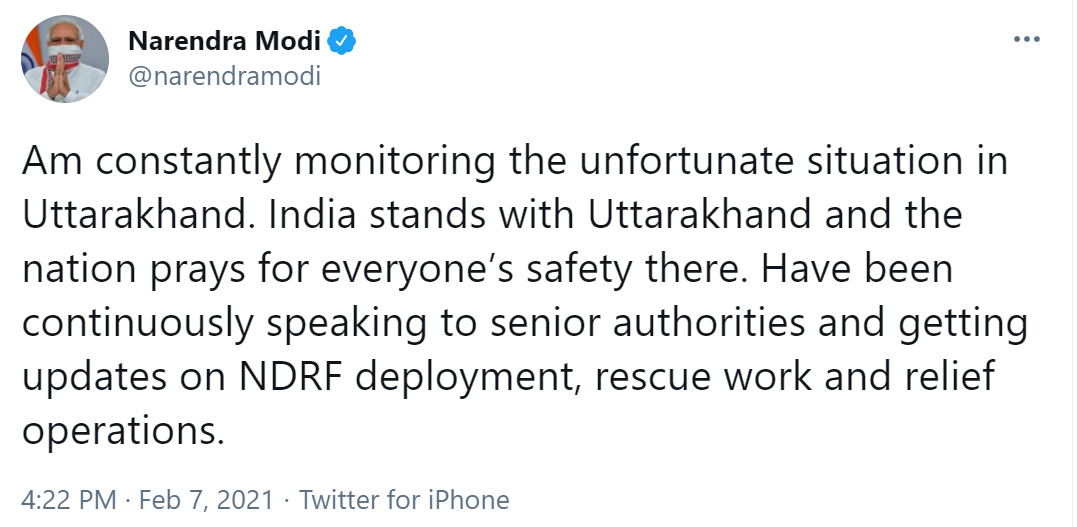
Task: Click the final word "operations."
Action: [x=119, y=431]
